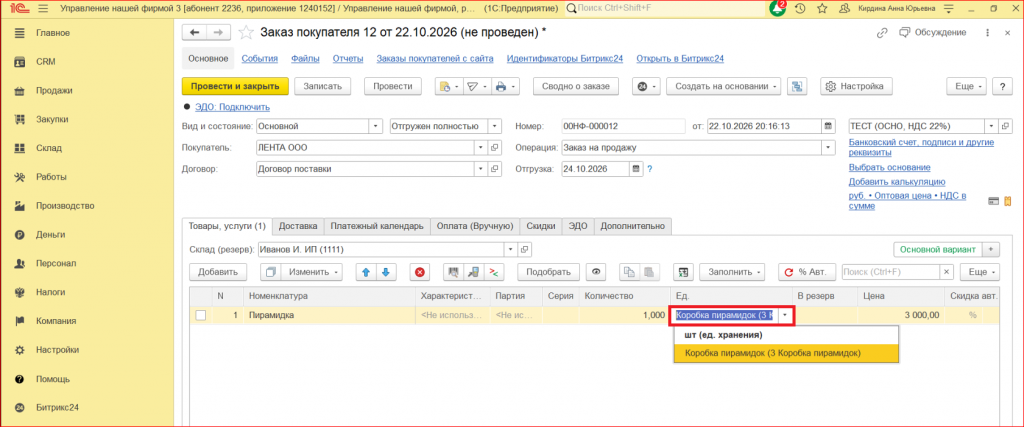The image size is (1024, 427).
Task: Open the history clock icon
Action: tap(800, 8)
